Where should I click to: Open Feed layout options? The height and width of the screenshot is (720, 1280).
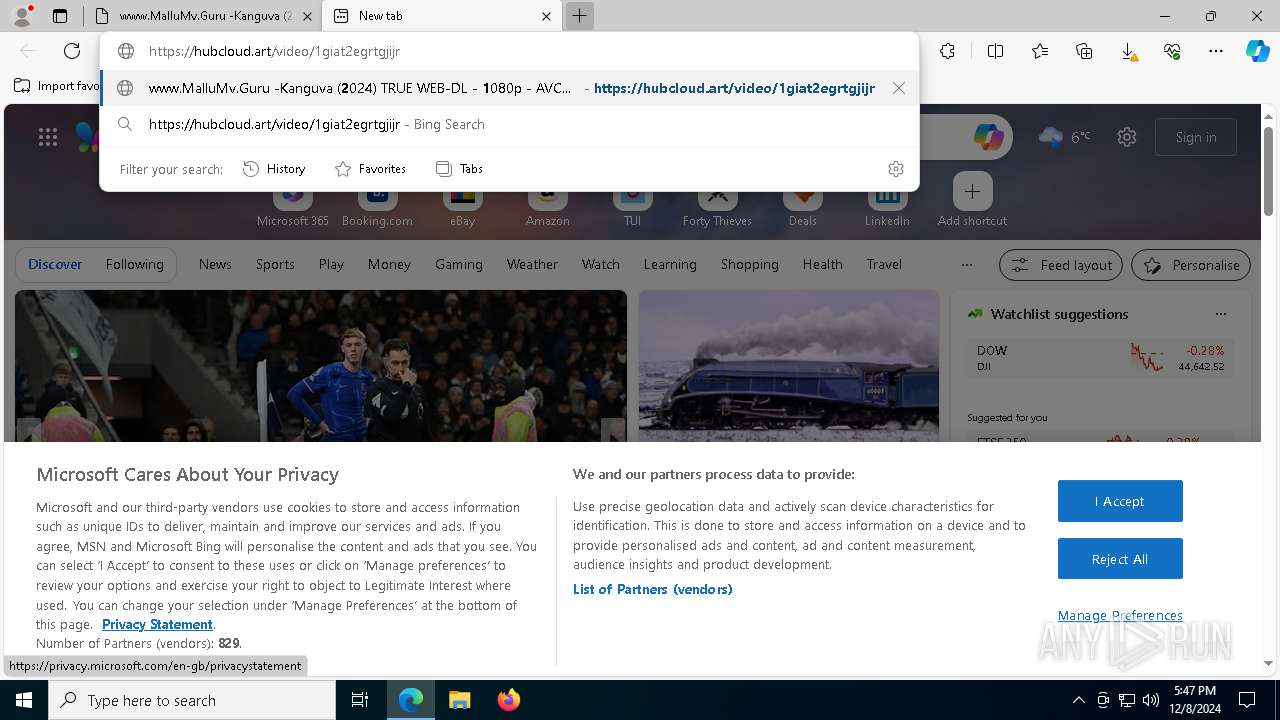point(1061,265)
